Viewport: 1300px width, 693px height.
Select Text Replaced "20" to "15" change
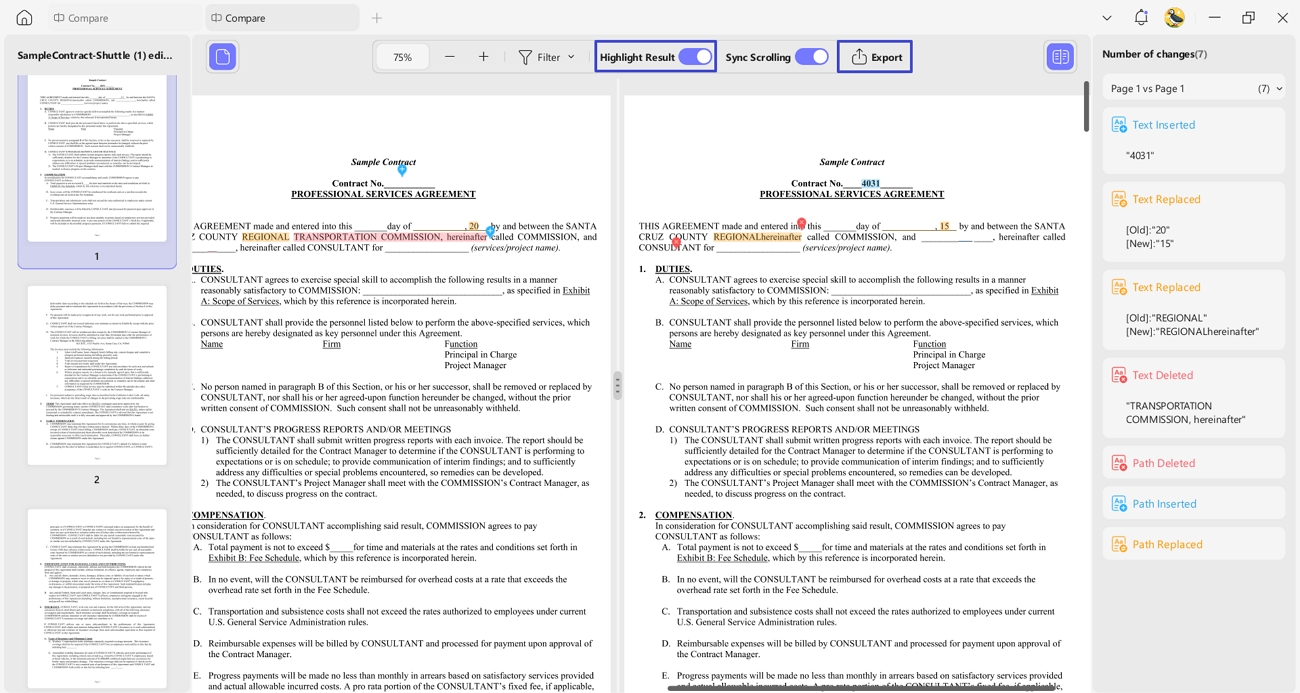[x=1194, y=220]
